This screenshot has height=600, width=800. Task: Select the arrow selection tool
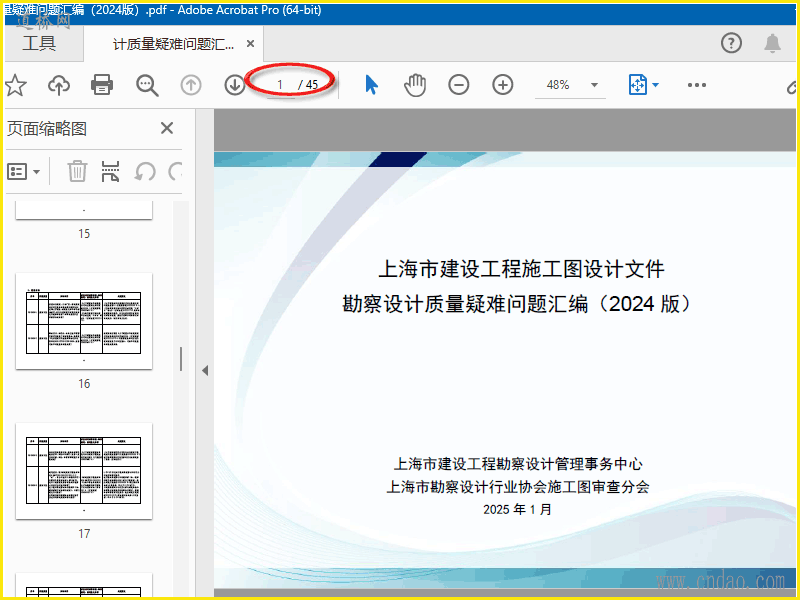(x=371, y=85)
